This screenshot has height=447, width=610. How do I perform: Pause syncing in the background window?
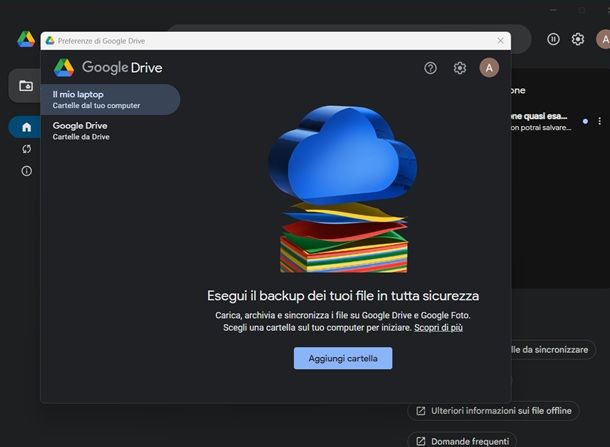553,39
